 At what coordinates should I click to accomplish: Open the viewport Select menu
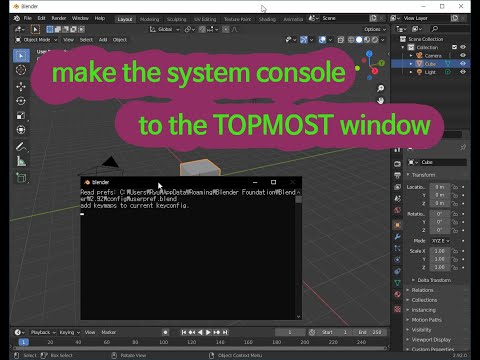pyautogui.click(x=86, y=40)
